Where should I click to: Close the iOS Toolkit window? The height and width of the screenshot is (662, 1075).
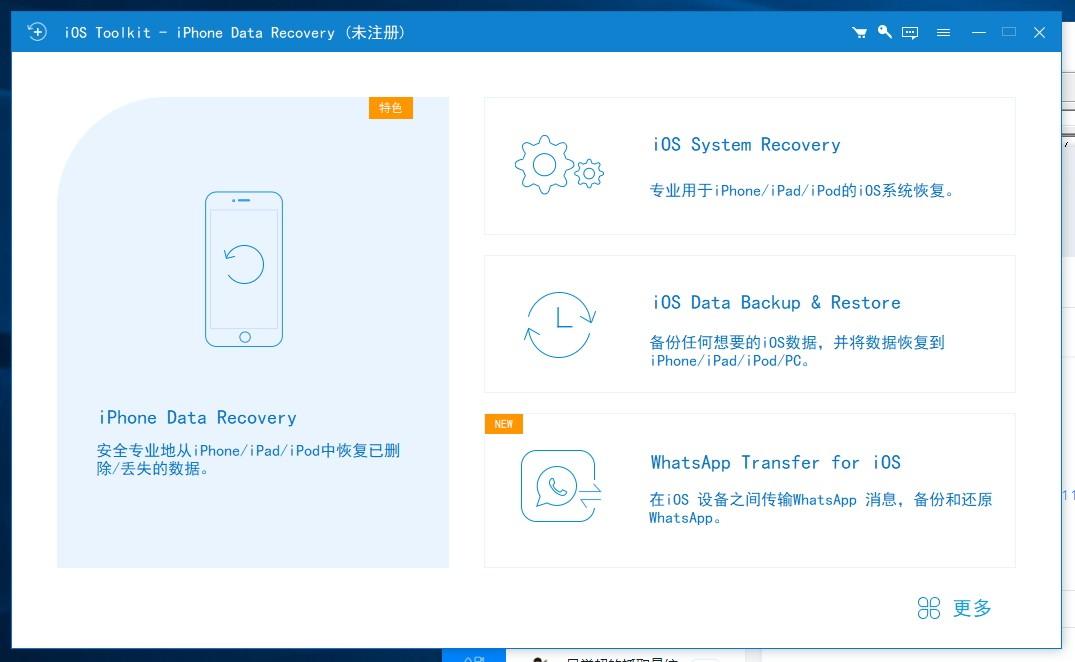(x=1039, y=32)
